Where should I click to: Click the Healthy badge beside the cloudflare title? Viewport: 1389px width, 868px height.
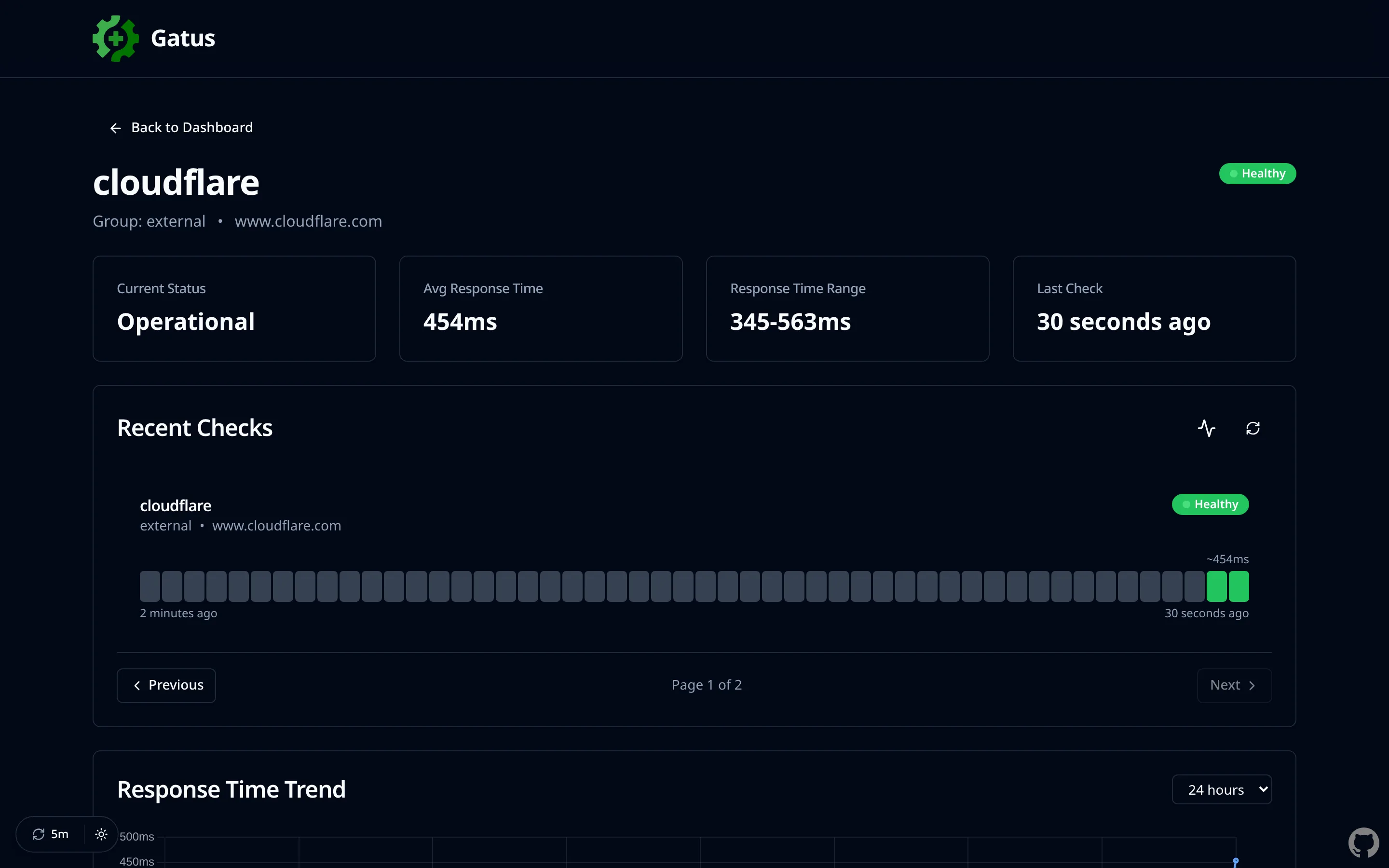[x=1257, y=174]
